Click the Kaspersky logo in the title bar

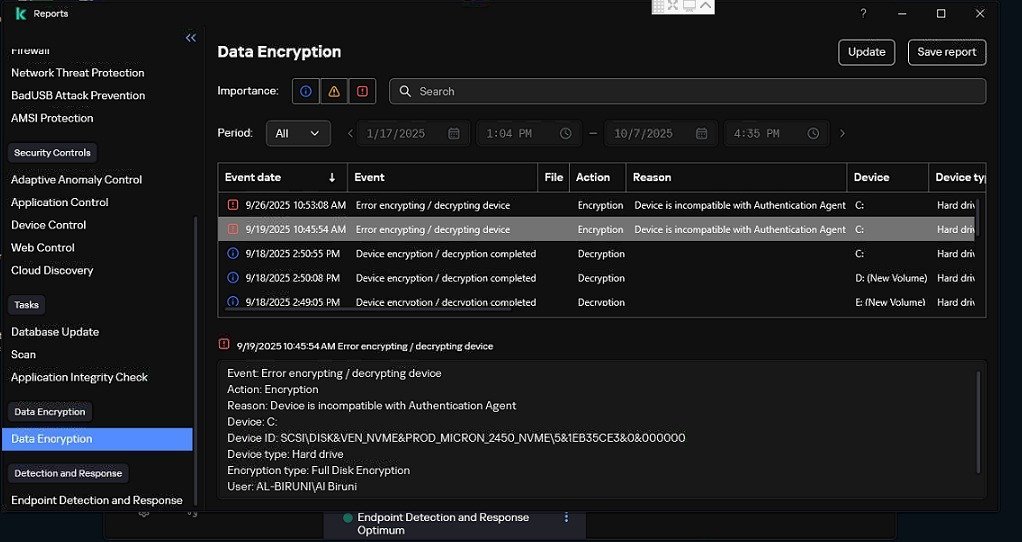tap(20, 13)
